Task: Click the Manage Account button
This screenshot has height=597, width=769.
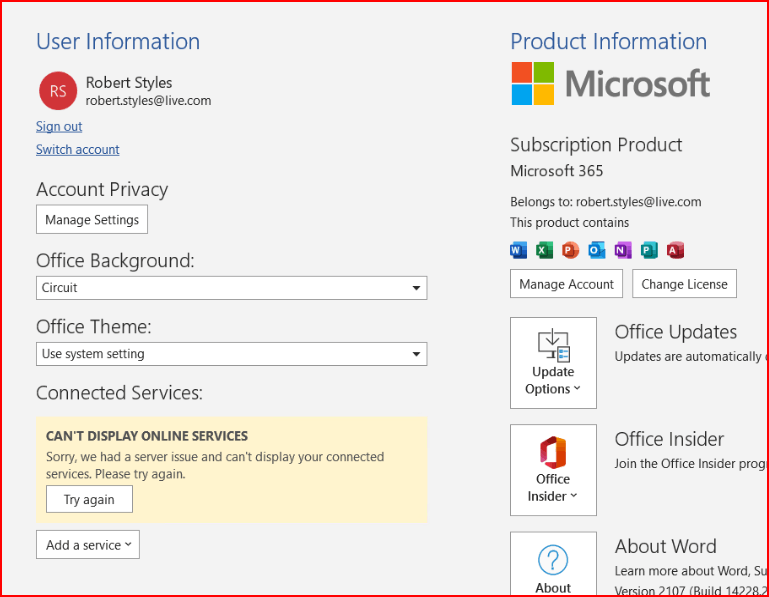Action: pyautogui.click(x=566, y=284)
